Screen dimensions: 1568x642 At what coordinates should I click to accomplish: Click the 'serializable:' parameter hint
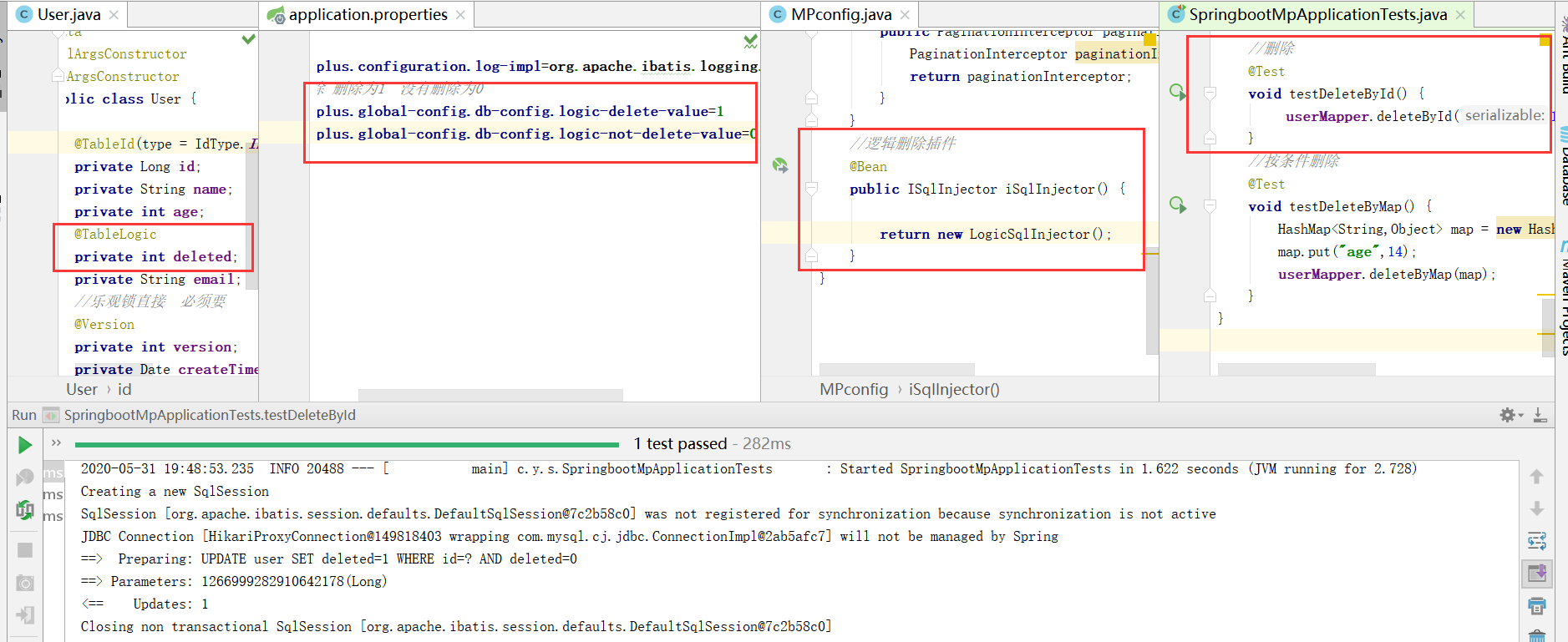(1505, 116)
